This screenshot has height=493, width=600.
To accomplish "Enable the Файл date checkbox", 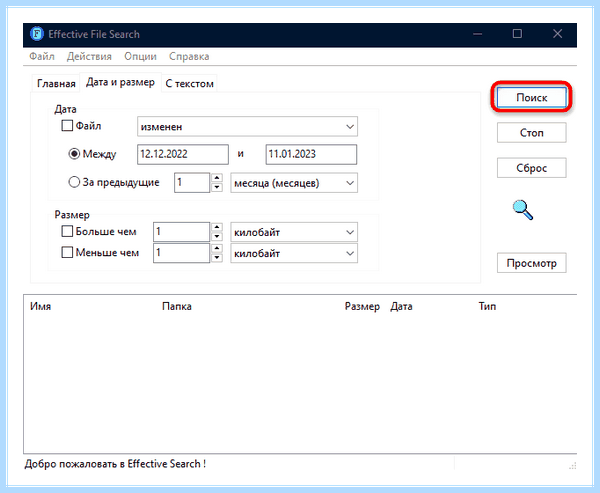I will click(x=67, y=126).
